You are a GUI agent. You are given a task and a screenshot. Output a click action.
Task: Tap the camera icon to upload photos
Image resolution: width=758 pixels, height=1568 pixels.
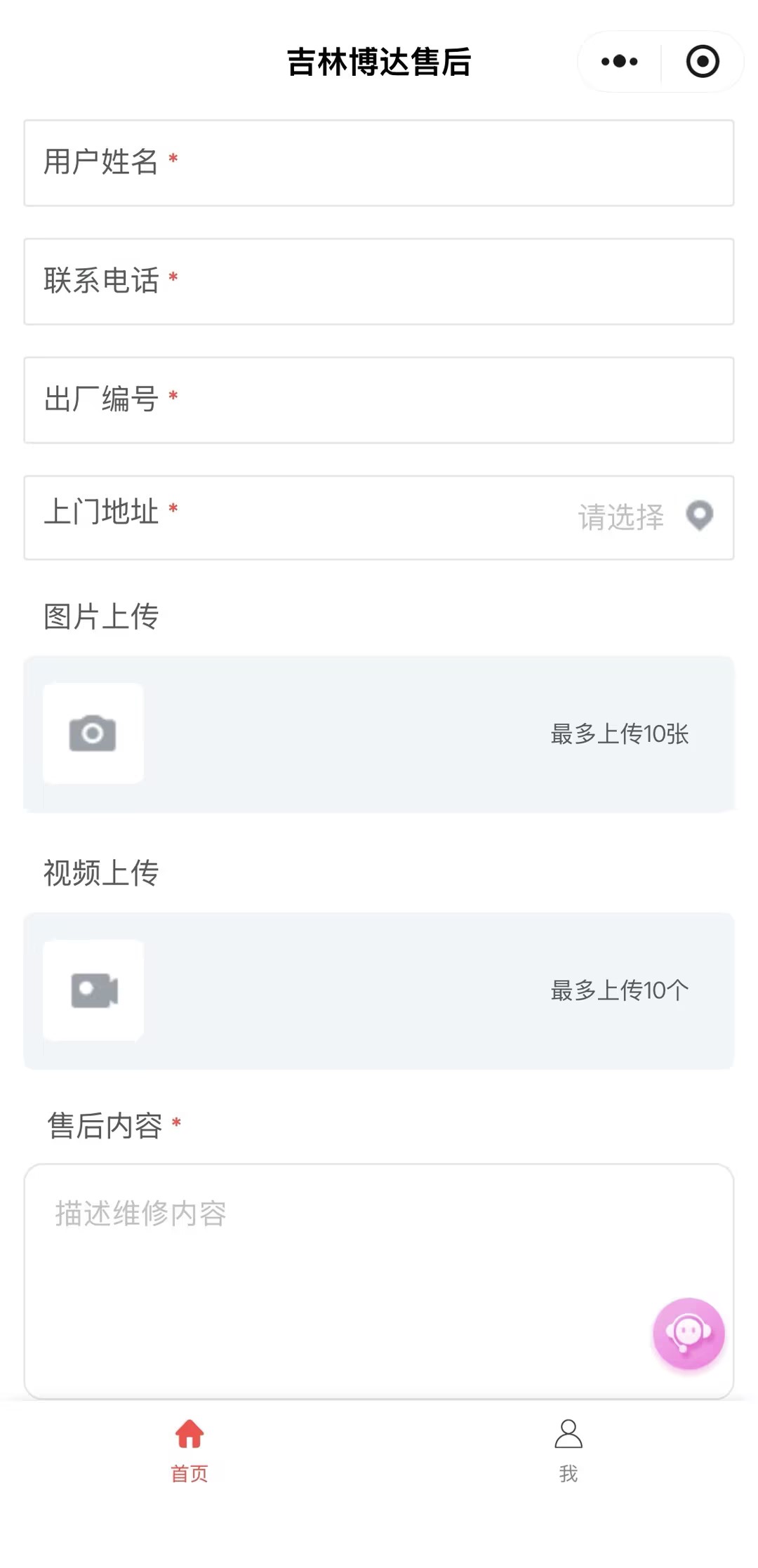pyautogui.click(x=93, y=733)
